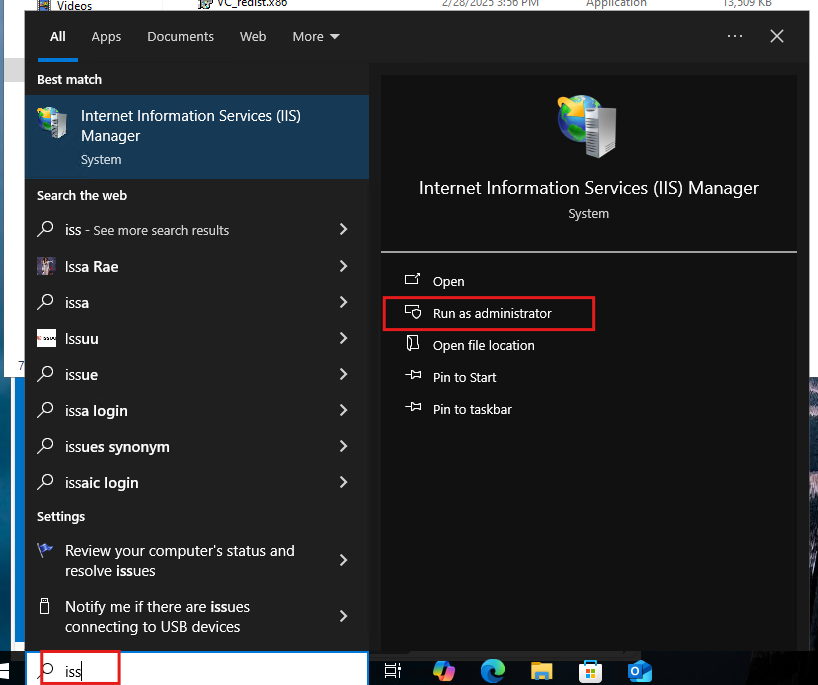The width and height of the screenshot is (818, 685).
Task: Click the search icon beside 'issa login'
Action: tap(45, 410)
